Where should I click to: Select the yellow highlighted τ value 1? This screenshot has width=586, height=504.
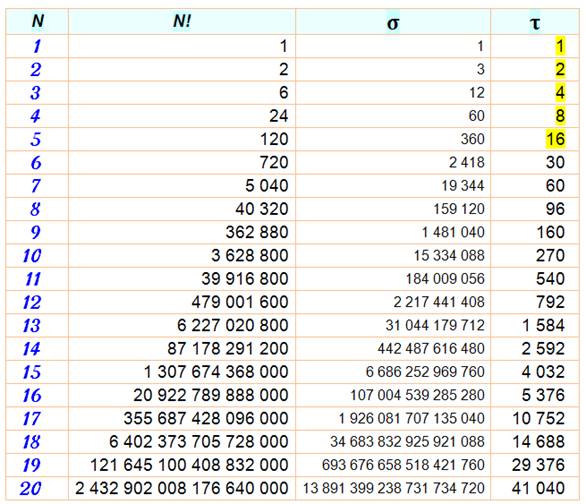pos(560,46)
